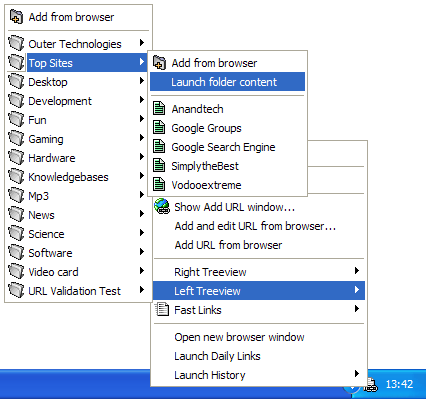Choose Add and edit URL from browser...
426x399 pixels.
click(259, 226)
